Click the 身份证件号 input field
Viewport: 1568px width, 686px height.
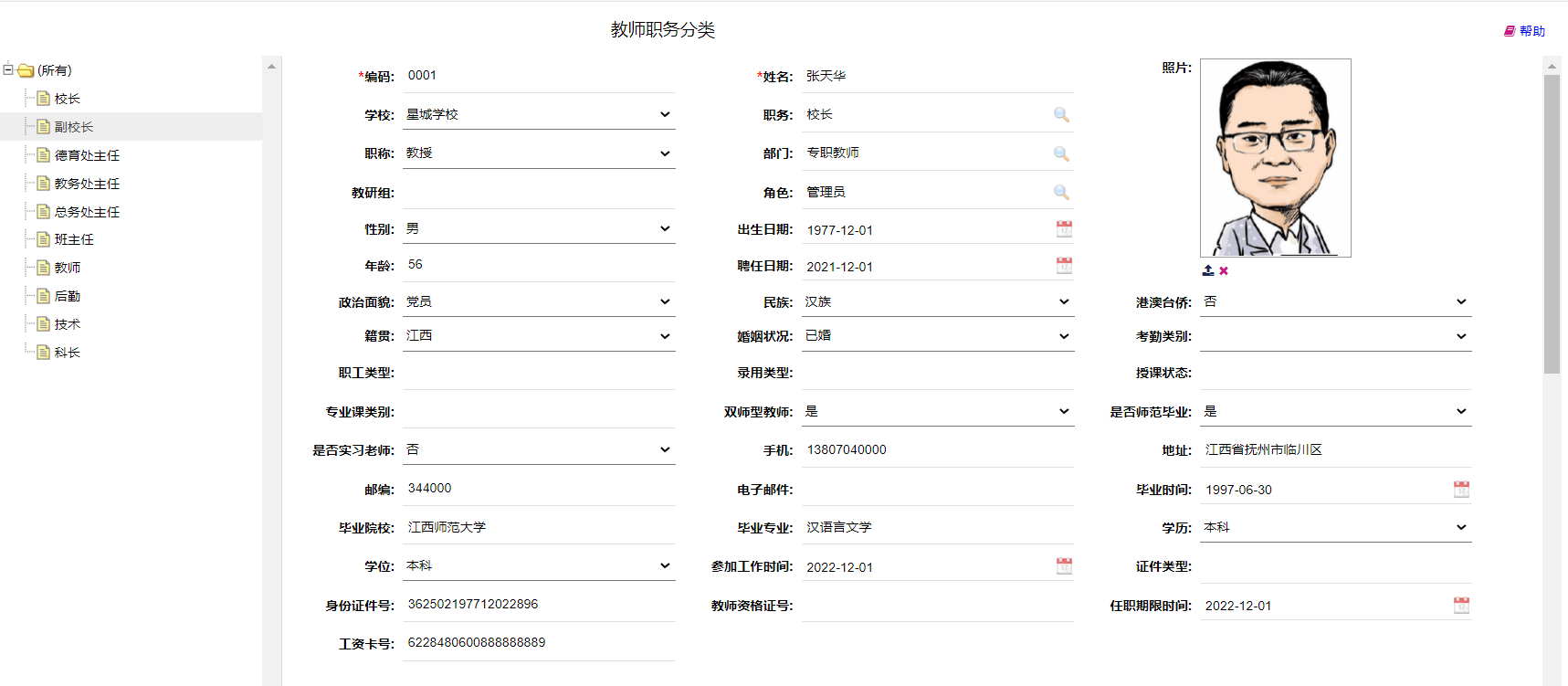pyautogui.click(x=539, y=605)
